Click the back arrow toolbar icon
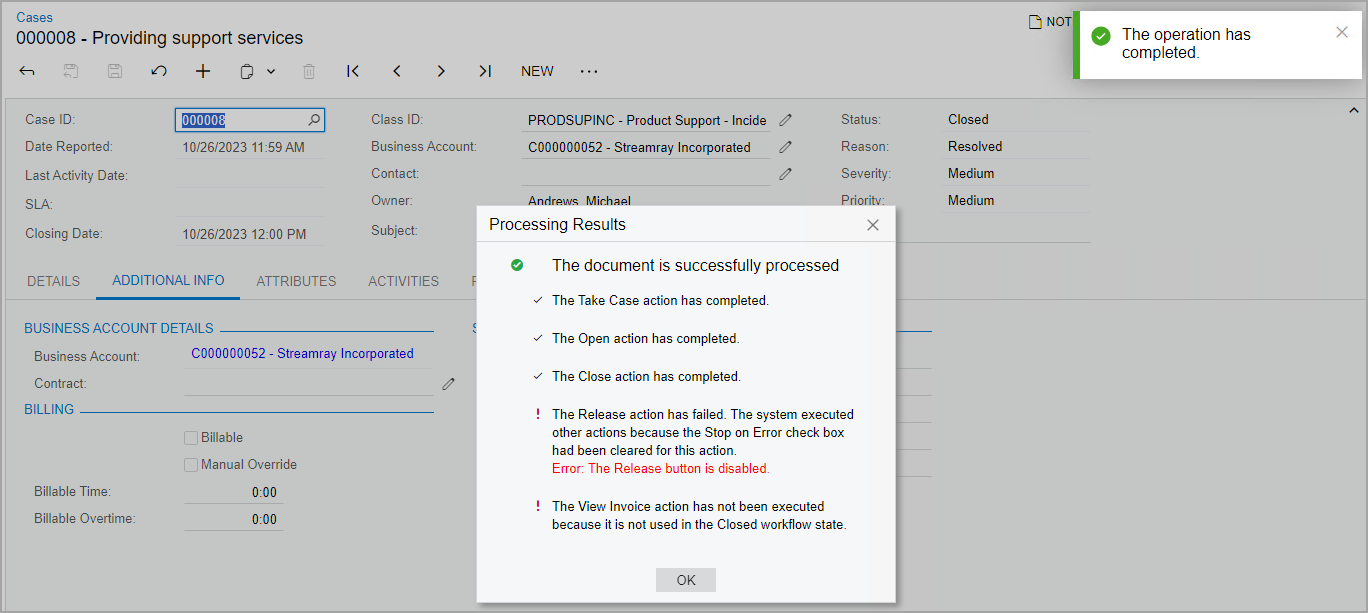The image size is (1368, 613). pos(27,71)
